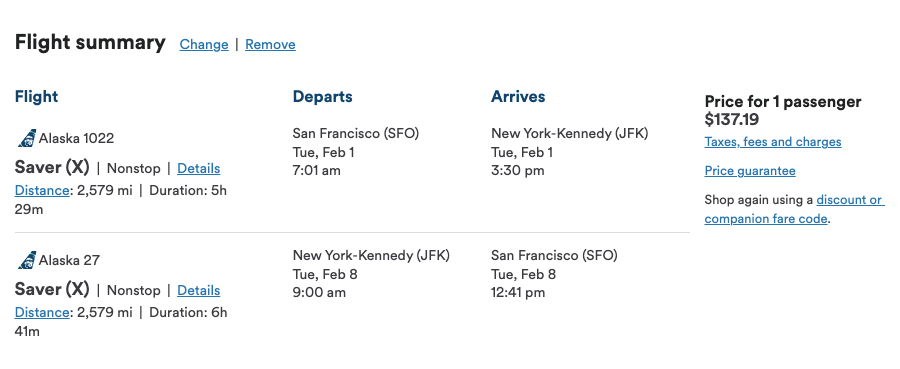Select the Flight summary heading
Screen dimensions: 900x369
click(90, 42)
